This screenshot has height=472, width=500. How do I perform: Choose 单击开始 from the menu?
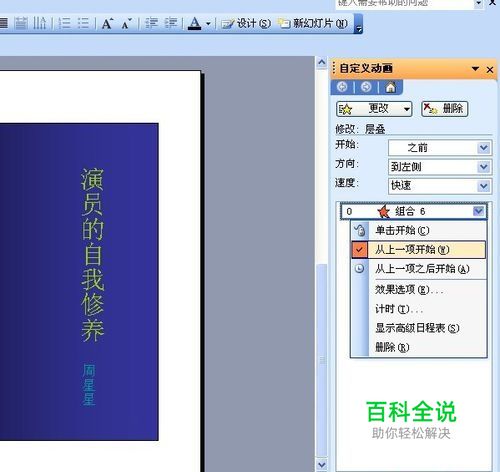(419, 230)
